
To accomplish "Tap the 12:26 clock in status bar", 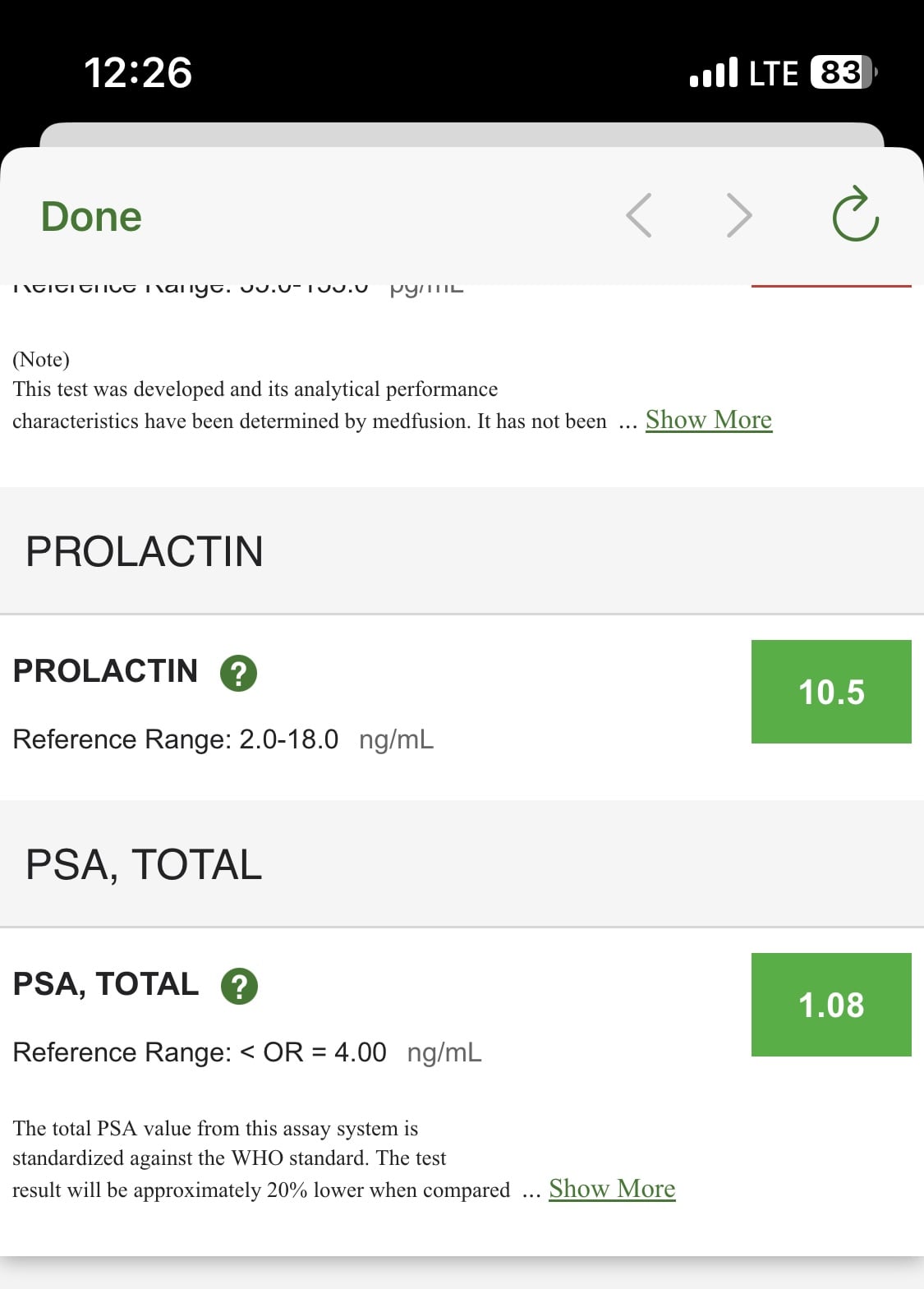I will (138, 72).
